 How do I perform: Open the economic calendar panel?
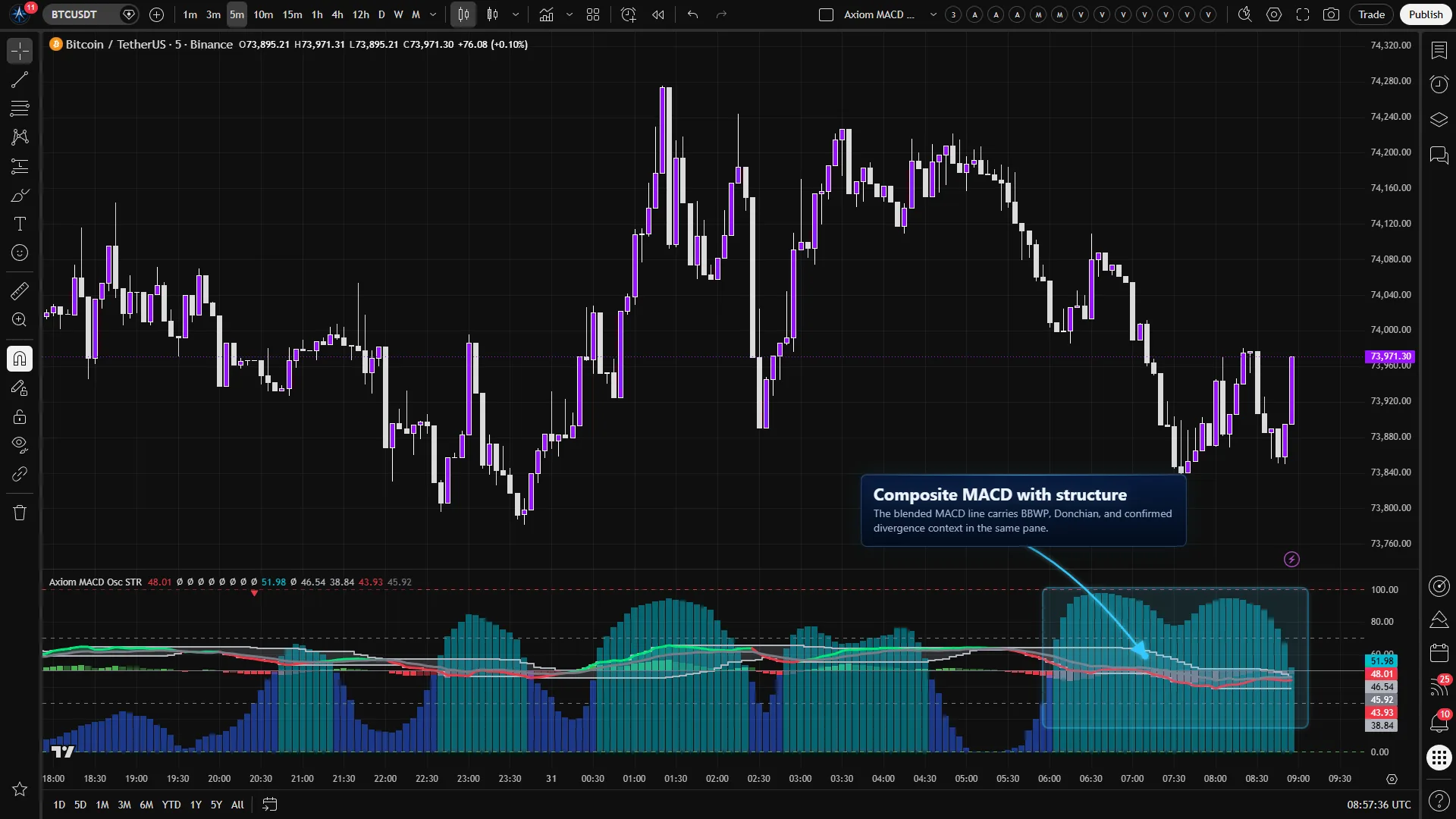click(1439, 653)
